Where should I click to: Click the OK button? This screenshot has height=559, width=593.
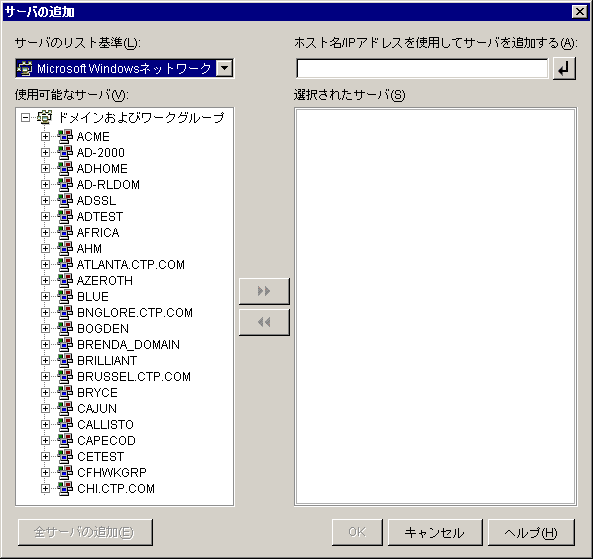(357, 532)
